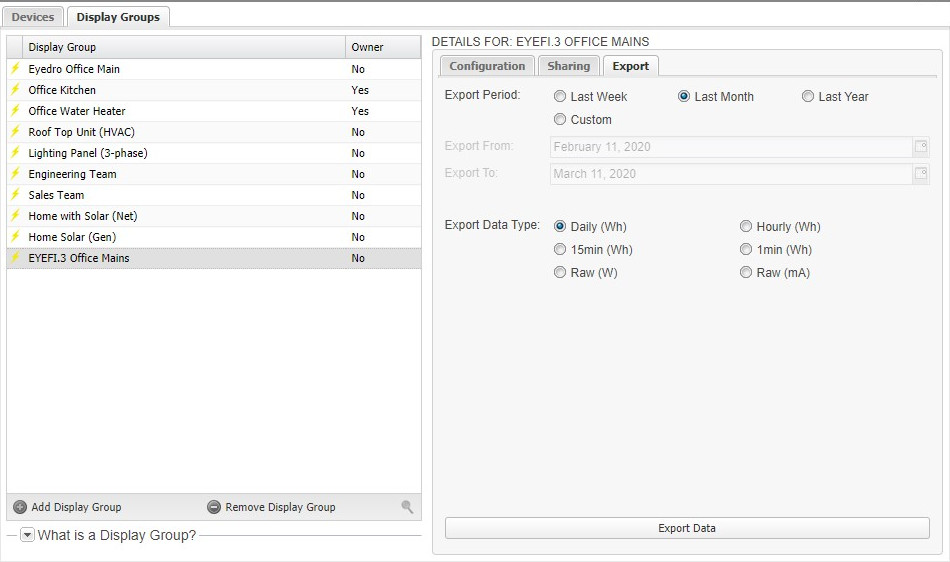The width and height of the screenshot is (950, 562).
Task: Select the Office Kitchen display group
Action: (x=214, y=90)
